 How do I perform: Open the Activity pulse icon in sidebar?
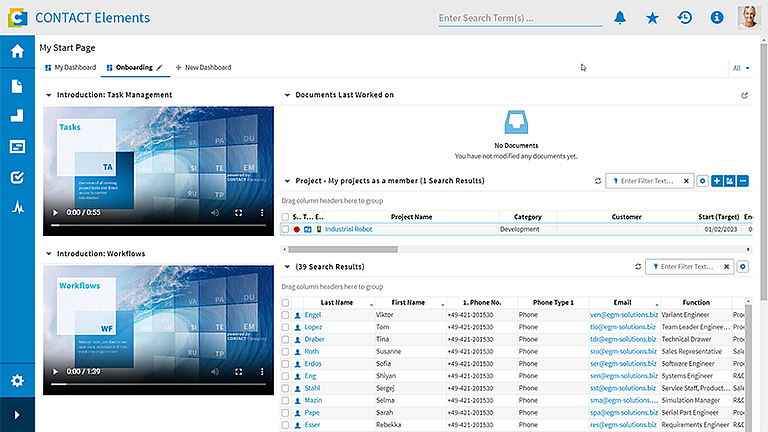18,208
